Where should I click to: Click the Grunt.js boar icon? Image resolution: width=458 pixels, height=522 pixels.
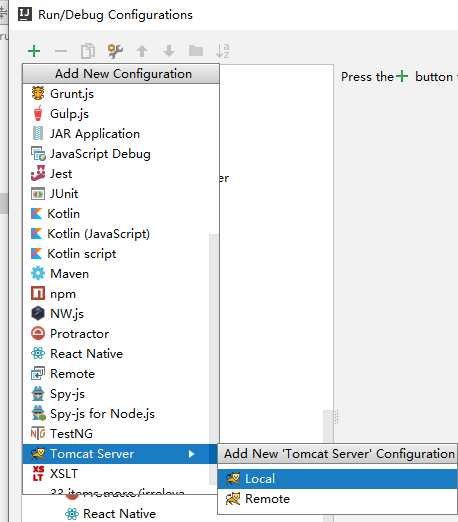(38, 93)
